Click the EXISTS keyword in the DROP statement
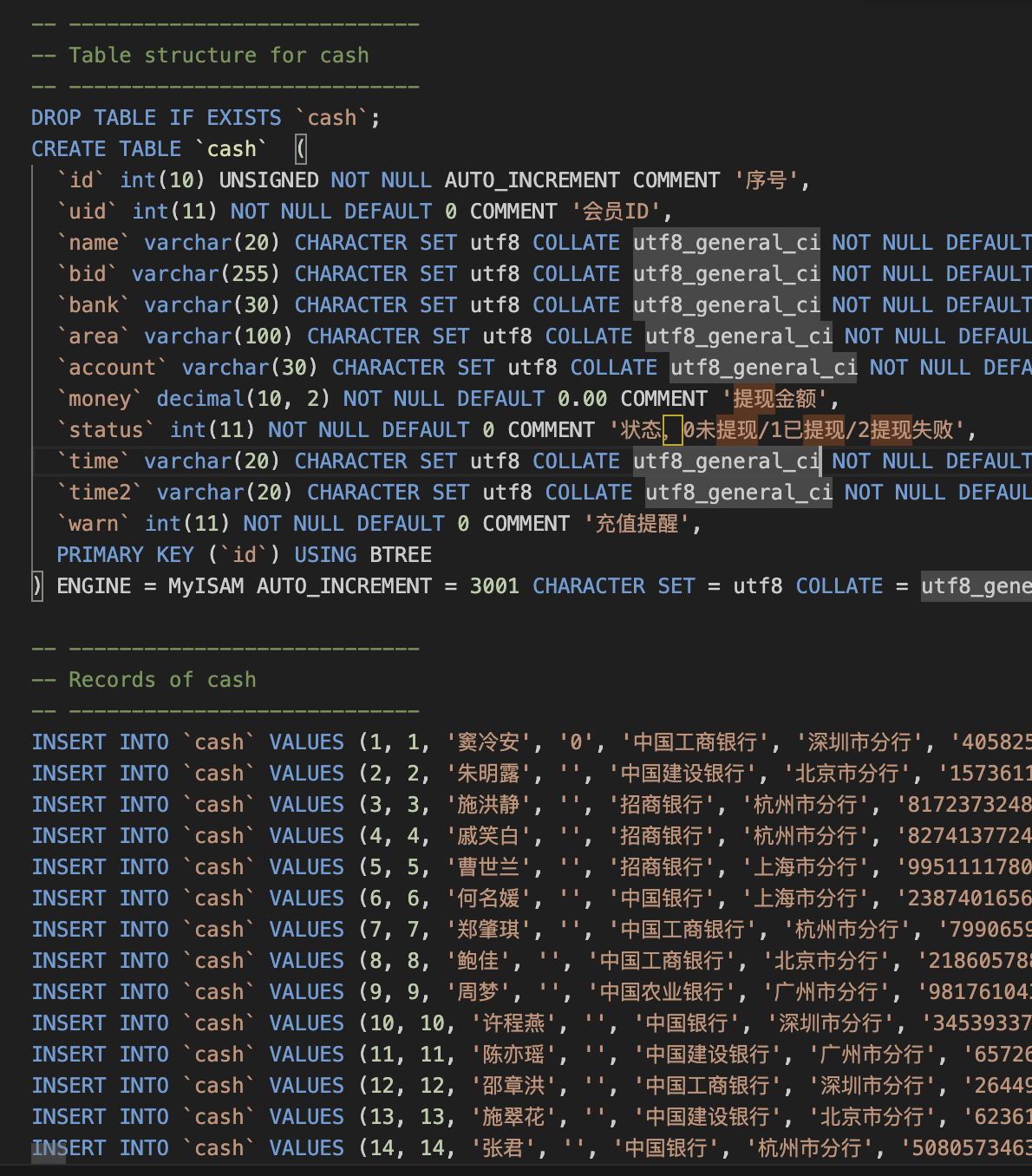The width and height of the screenshot is (1032, 1176). coord(244,118)
